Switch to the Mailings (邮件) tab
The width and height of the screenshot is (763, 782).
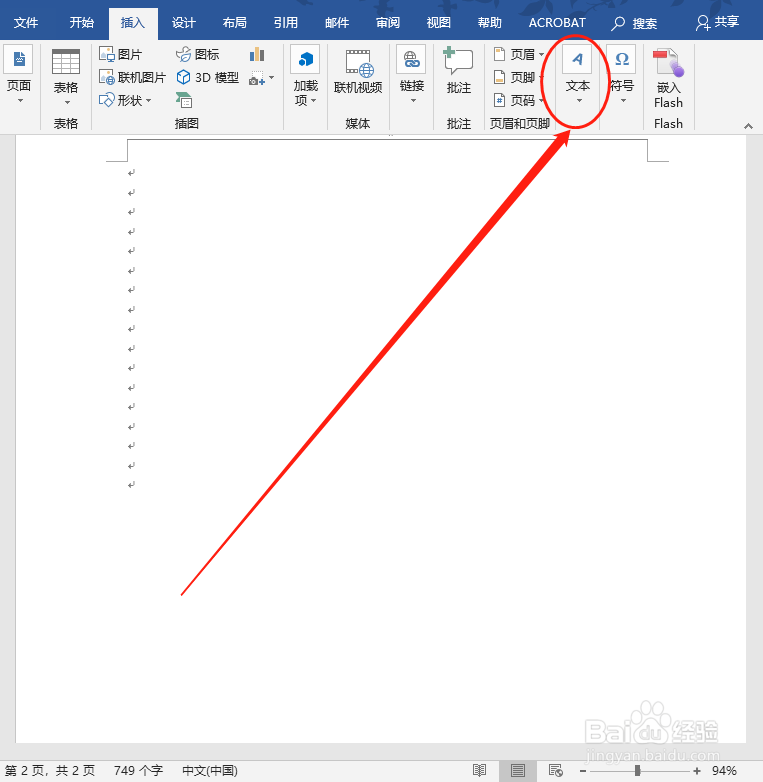click(x=337, y=23)
